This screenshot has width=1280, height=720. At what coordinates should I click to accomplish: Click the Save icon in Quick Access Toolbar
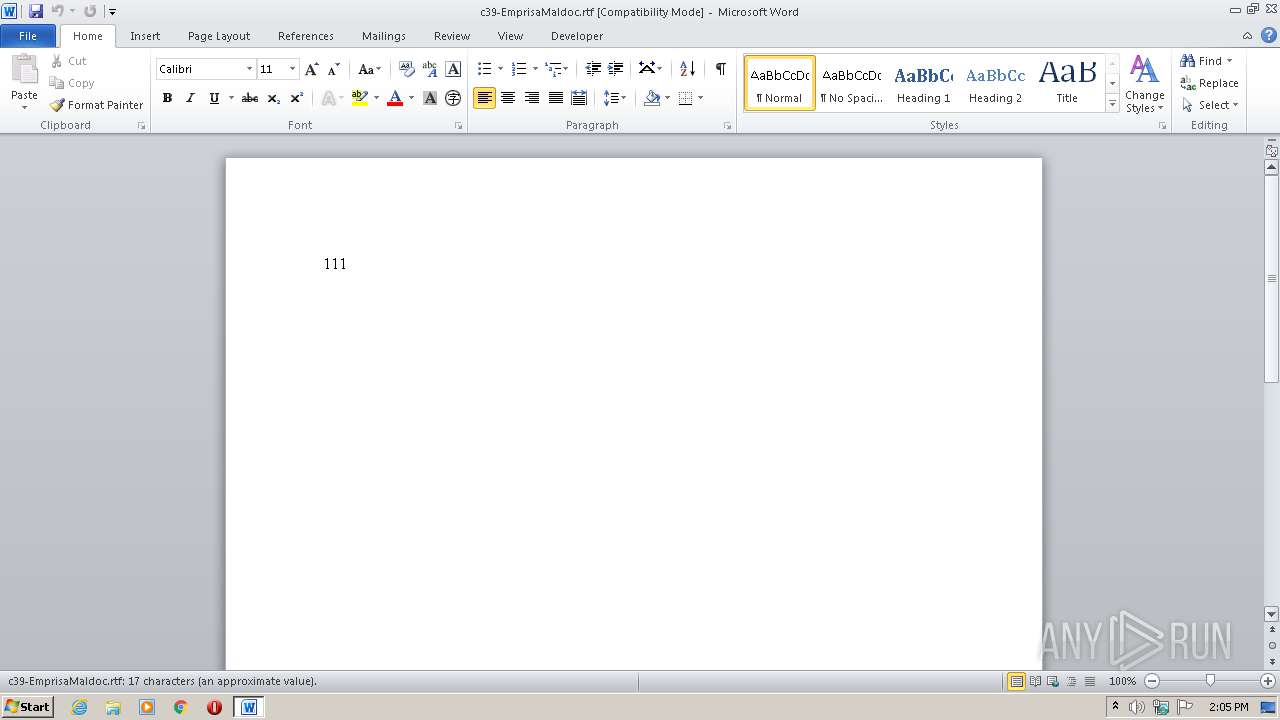(x=36, y=11)
